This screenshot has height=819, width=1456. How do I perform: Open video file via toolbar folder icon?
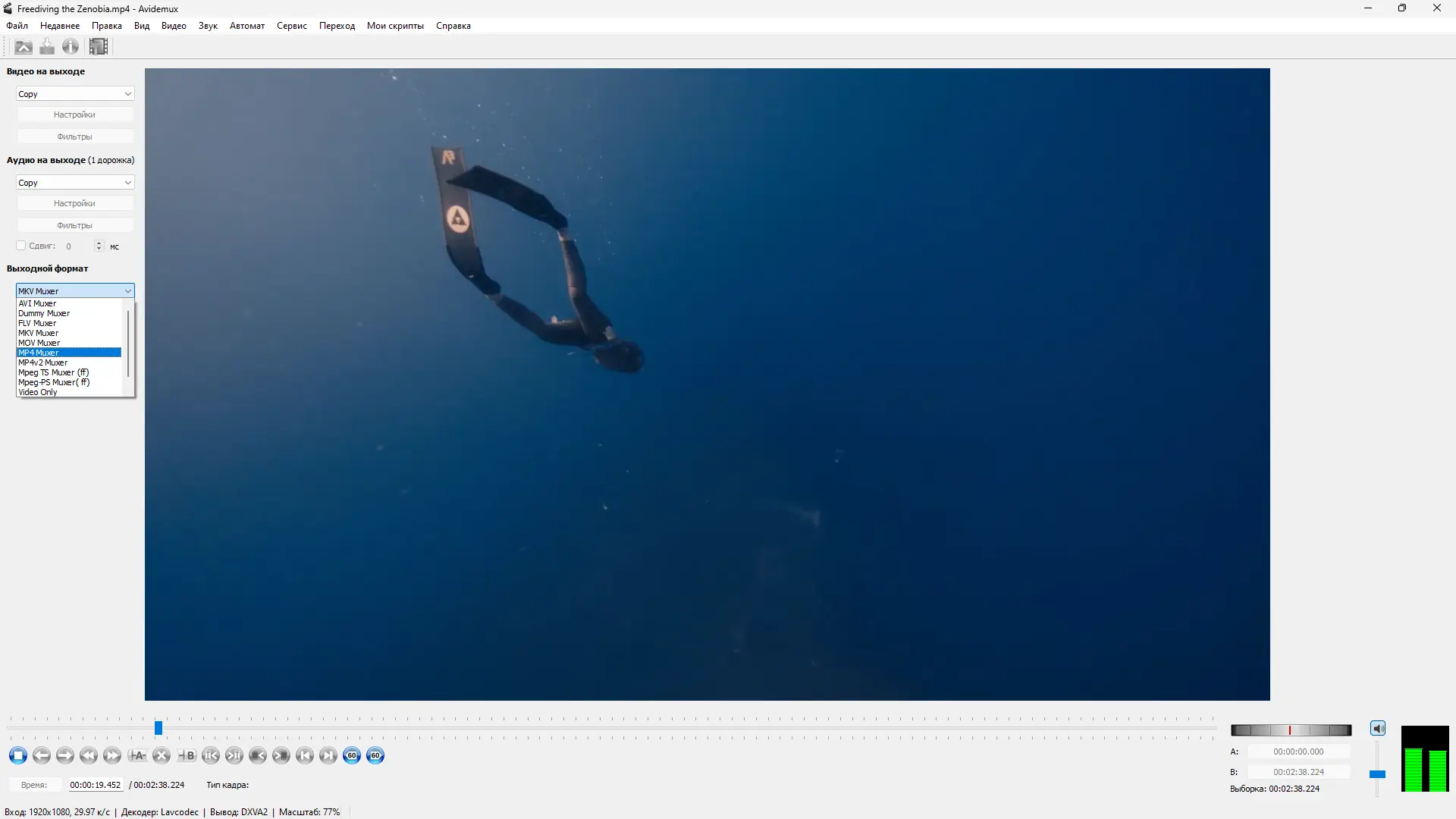coord(24,47)
